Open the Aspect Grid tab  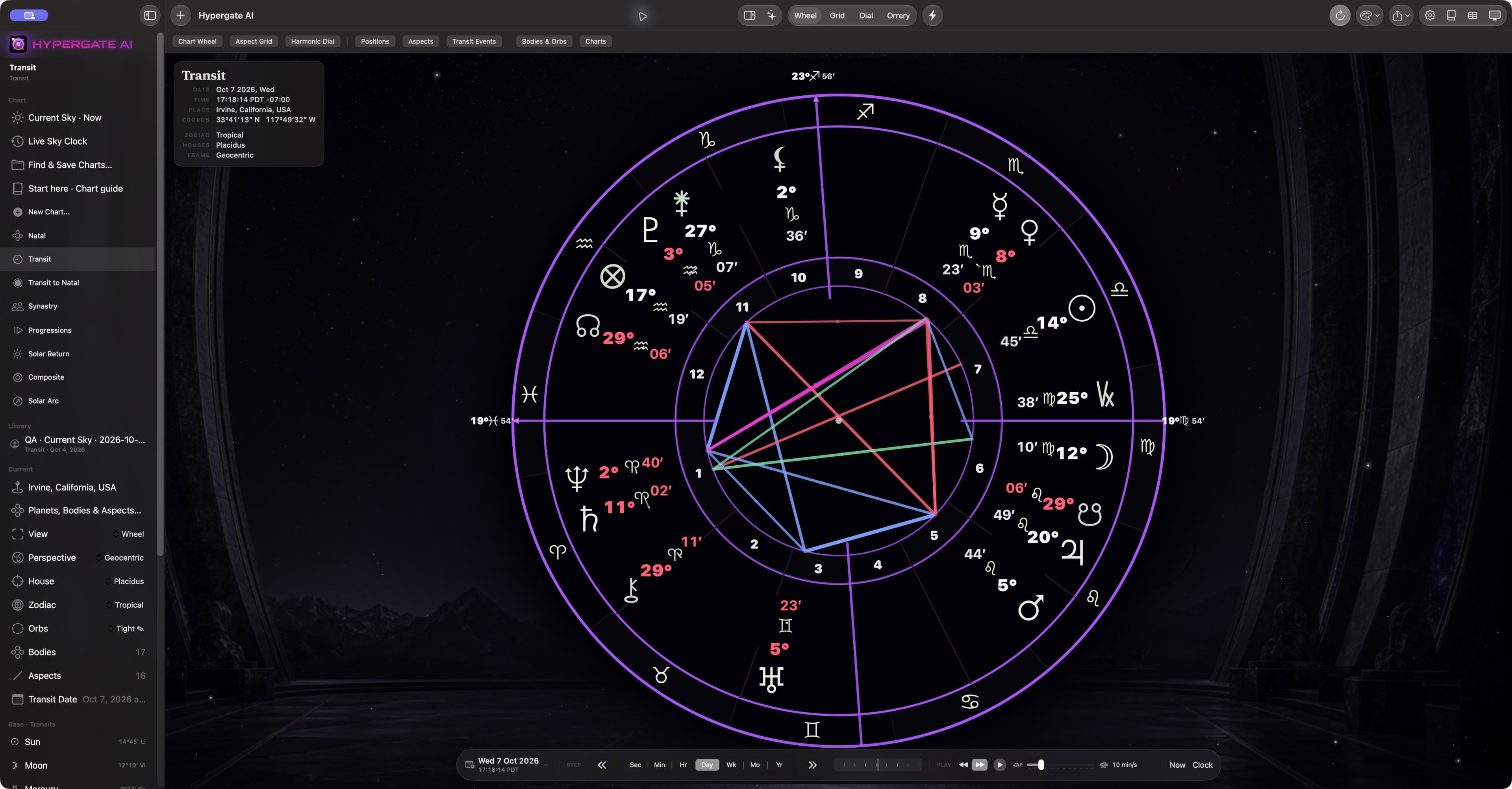254,41
